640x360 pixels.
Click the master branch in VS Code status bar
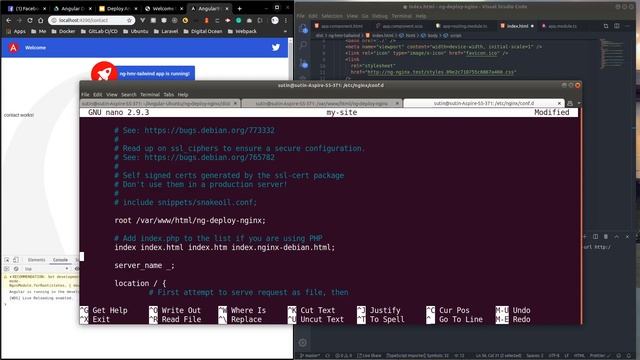pos(310,356)
